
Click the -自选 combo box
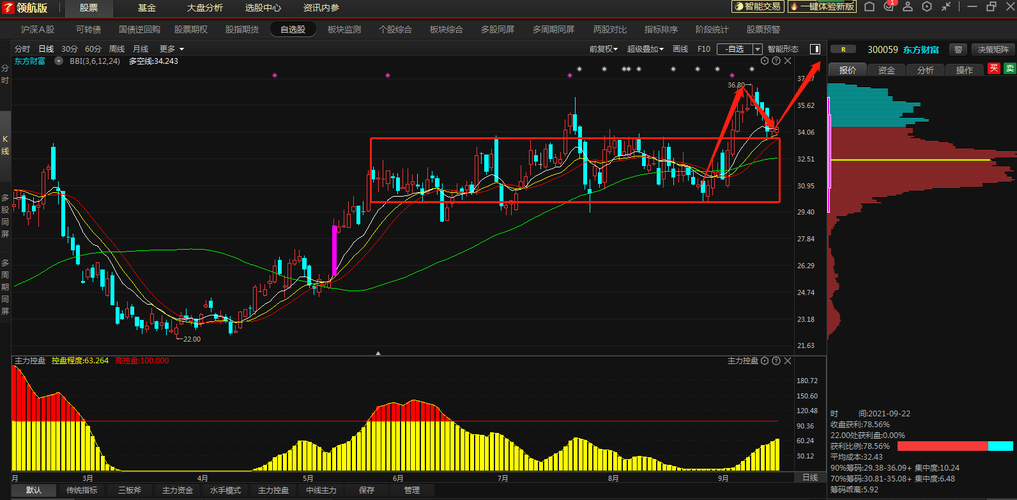pos(739,49)
